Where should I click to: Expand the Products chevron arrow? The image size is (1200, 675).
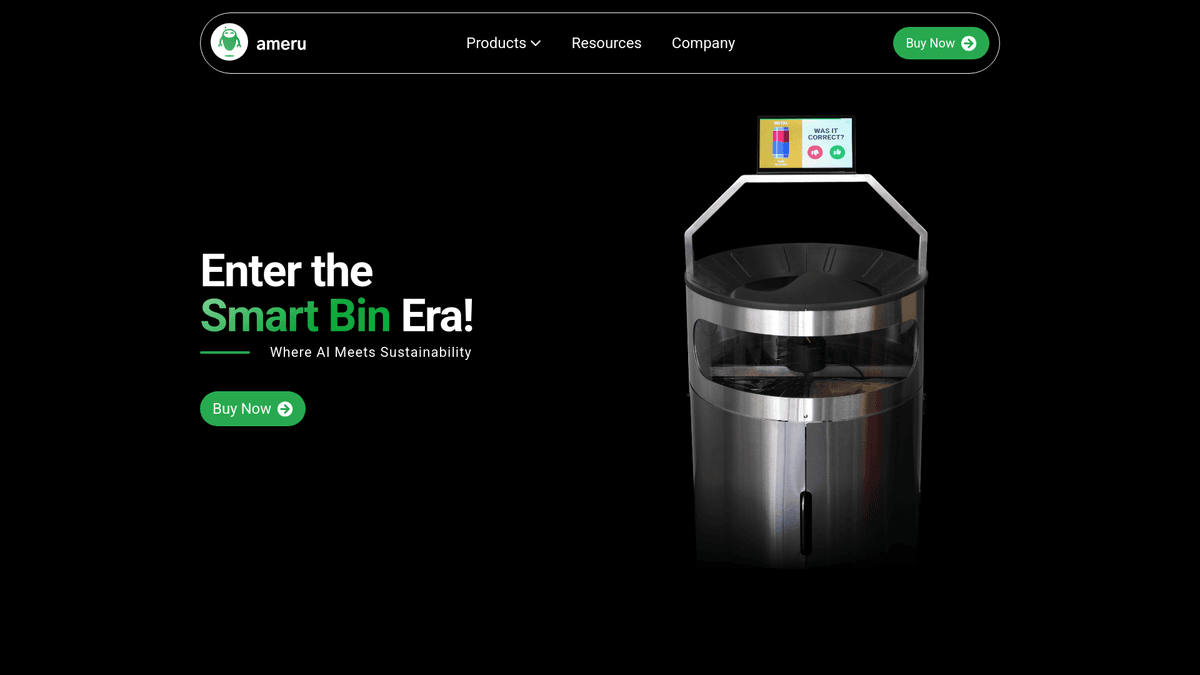click(x=536, y=43)
